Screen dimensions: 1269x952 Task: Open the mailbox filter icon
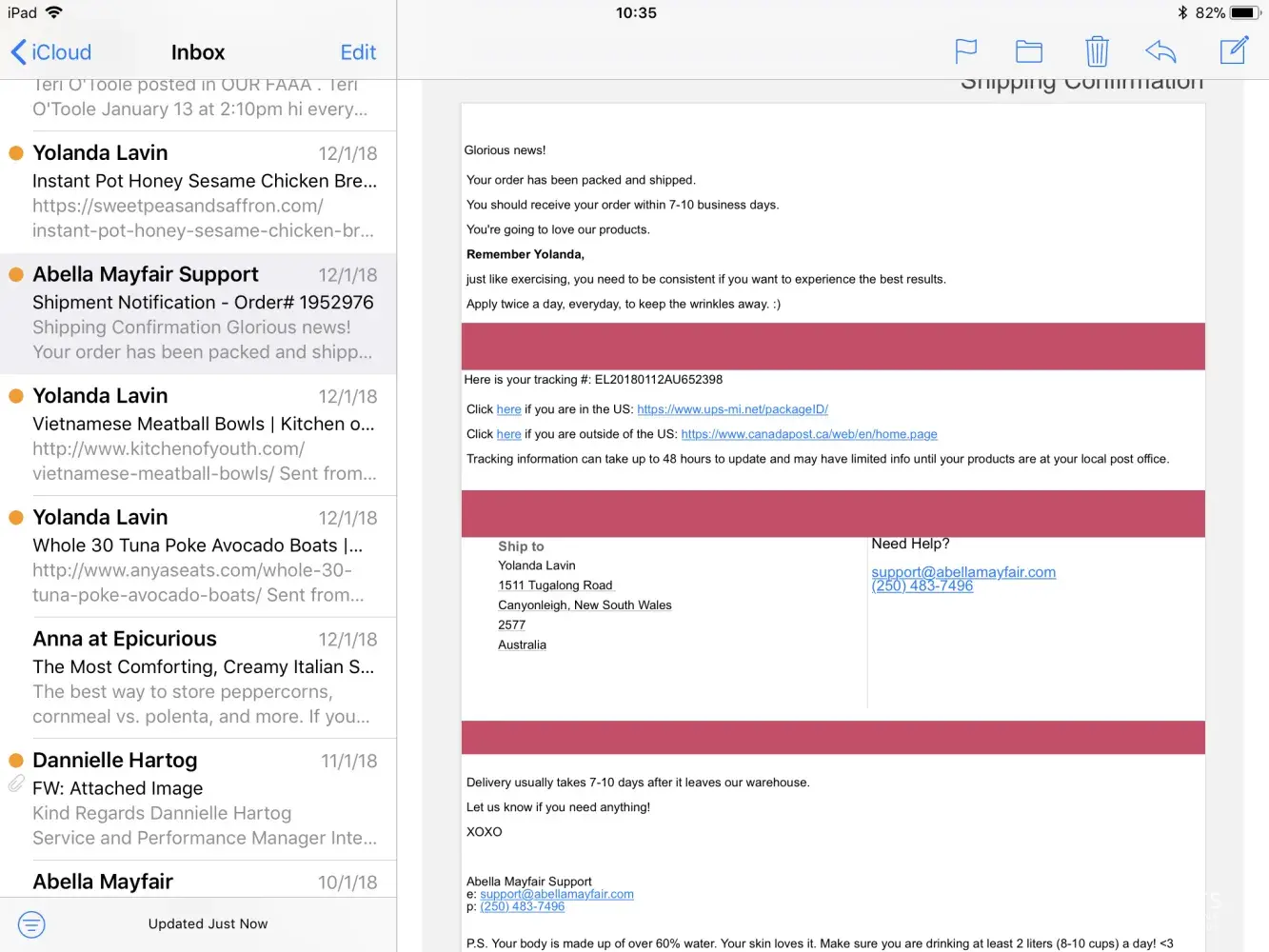pos(31,923)
